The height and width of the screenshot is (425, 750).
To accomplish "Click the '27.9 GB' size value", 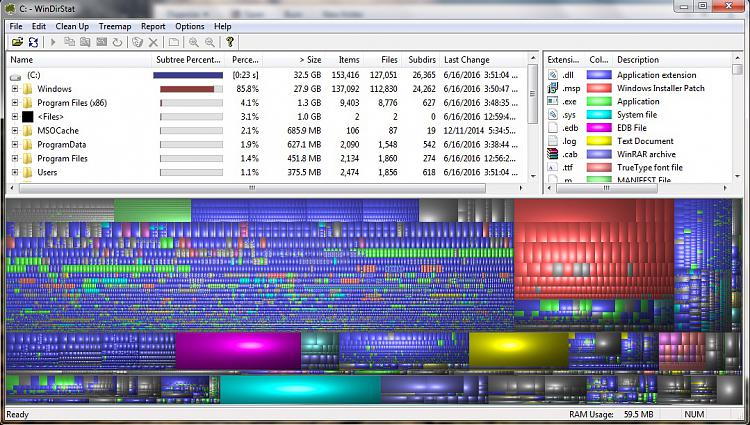I will 307,89.
